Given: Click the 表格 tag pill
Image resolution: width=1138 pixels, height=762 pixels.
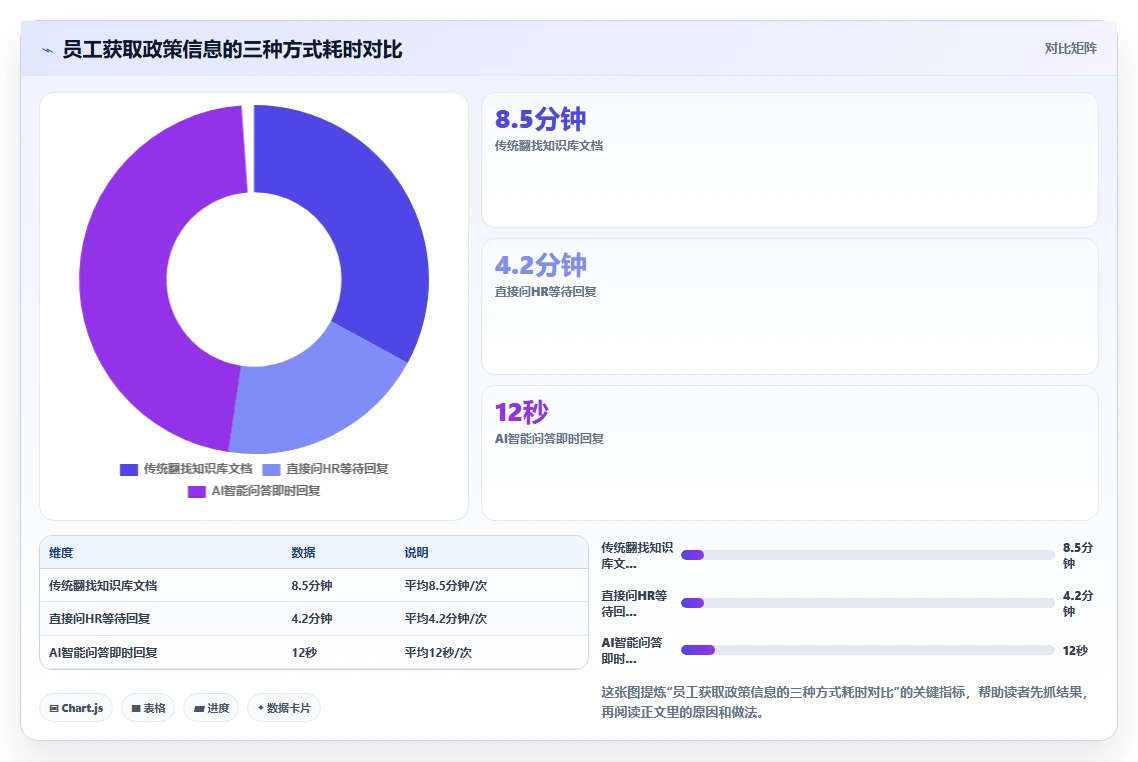Looking at the screenshot, I should pyautogui.click(x=148, y=708).
